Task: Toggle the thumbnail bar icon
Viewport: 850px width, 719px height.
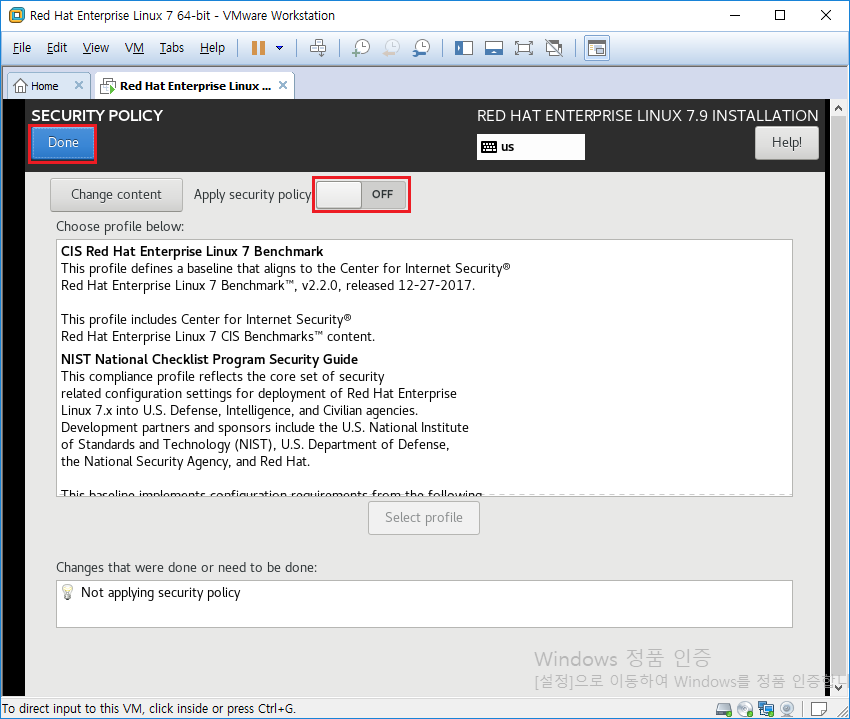Action: point(493,48)
